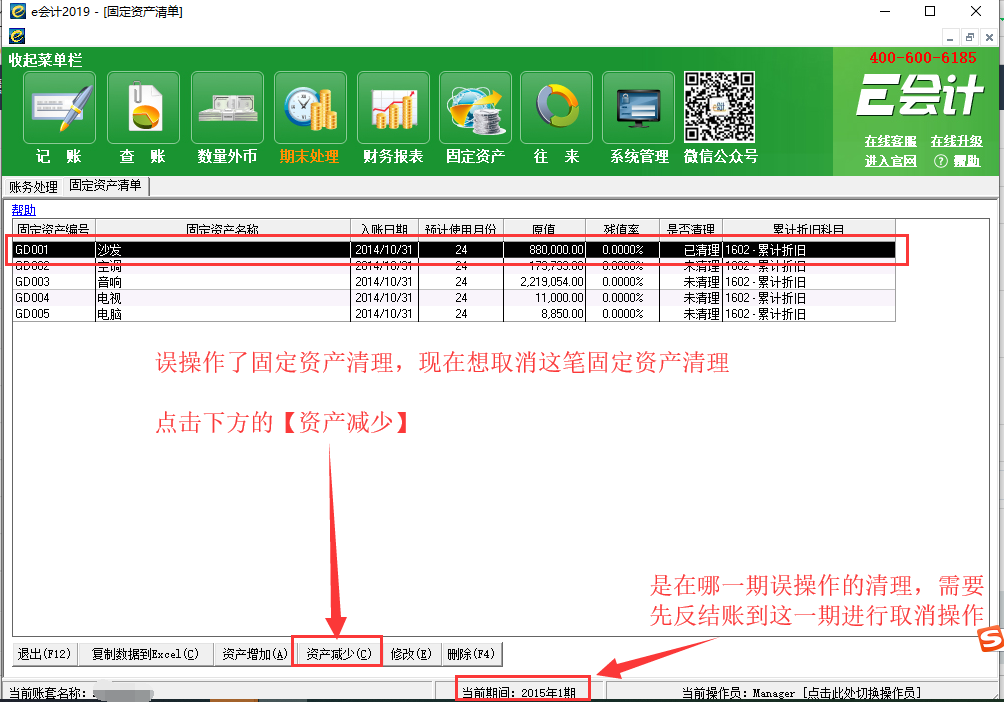
Task: Switch to the 固定资产清单 tab
Action: 106,186
